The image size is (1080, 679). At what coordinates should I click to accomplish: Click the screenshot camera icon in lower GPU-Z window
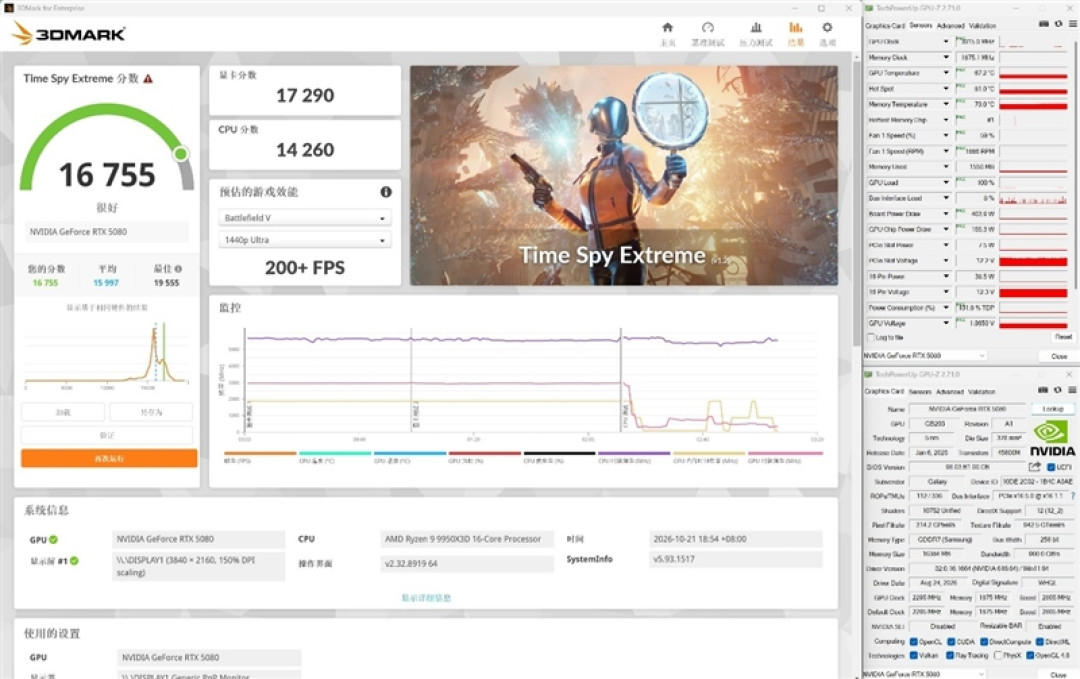(1043, 390)
